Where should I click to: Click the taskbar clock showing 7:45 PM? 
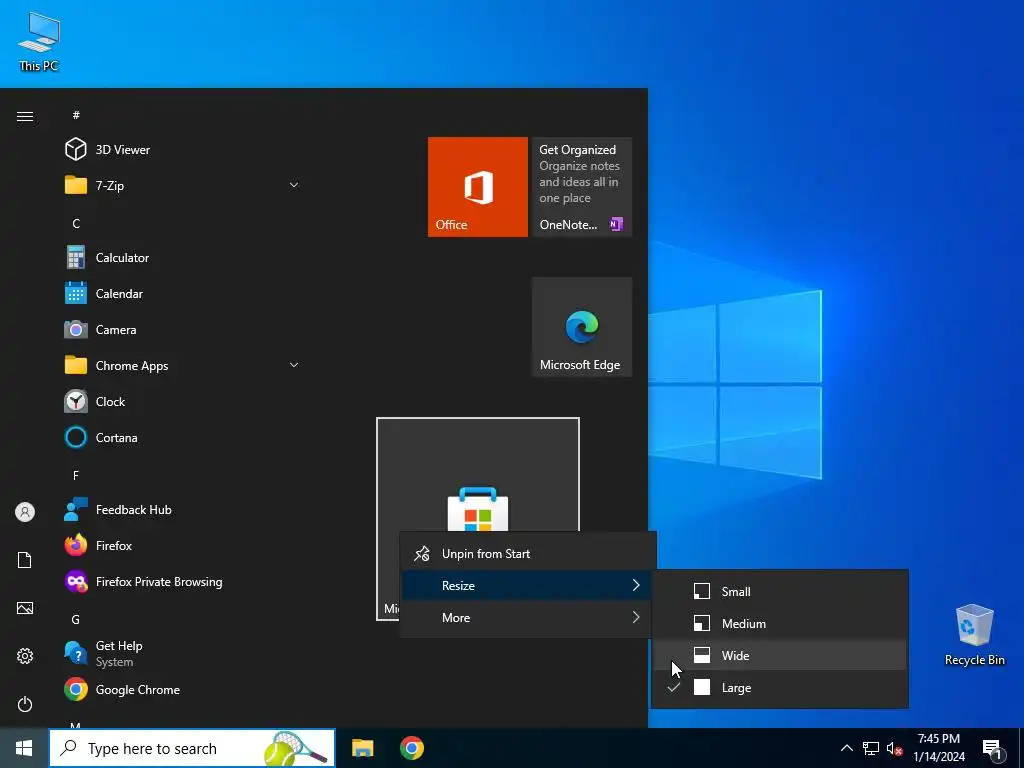click(x=938, y=748)
